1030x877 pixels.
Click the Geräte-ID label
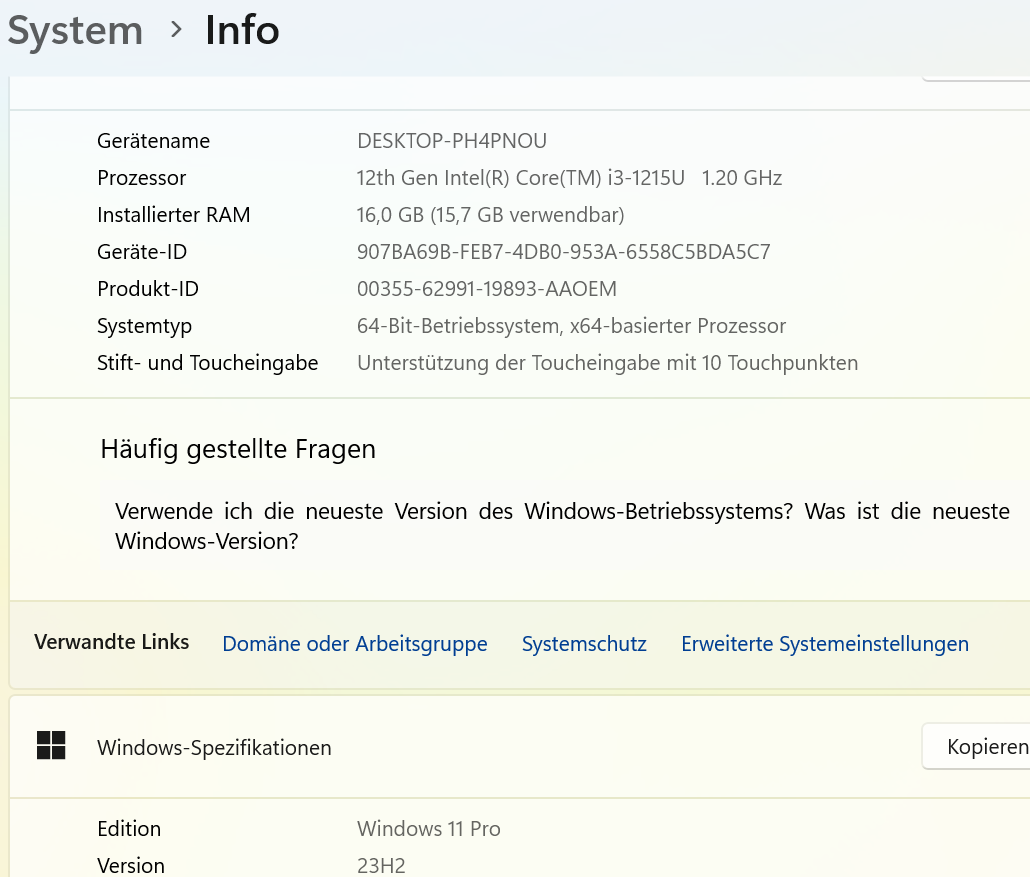pos(142,252)
